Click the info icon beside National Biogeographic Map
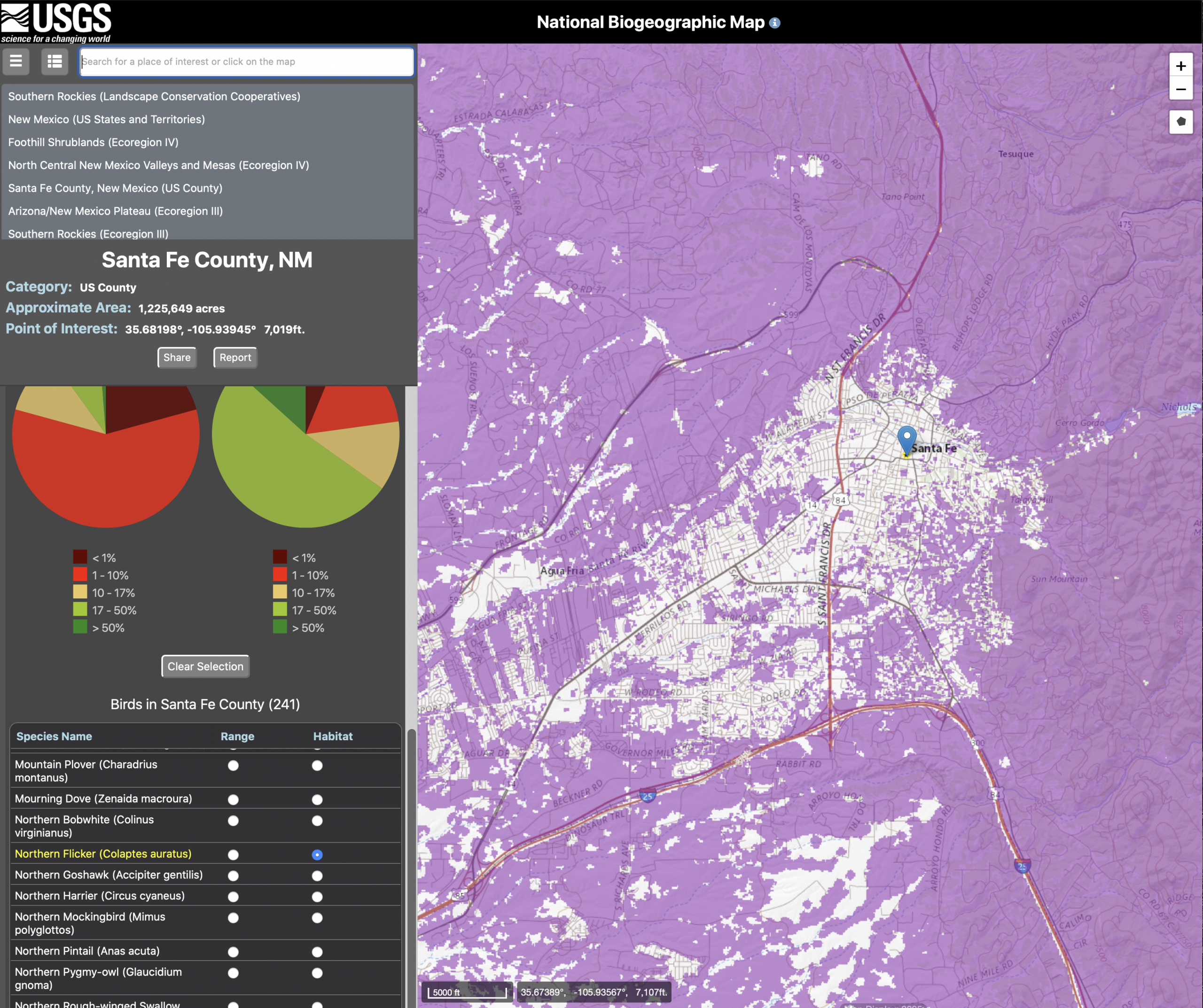The height and width of the screenshot is (1008, 1203). (774, 23)
